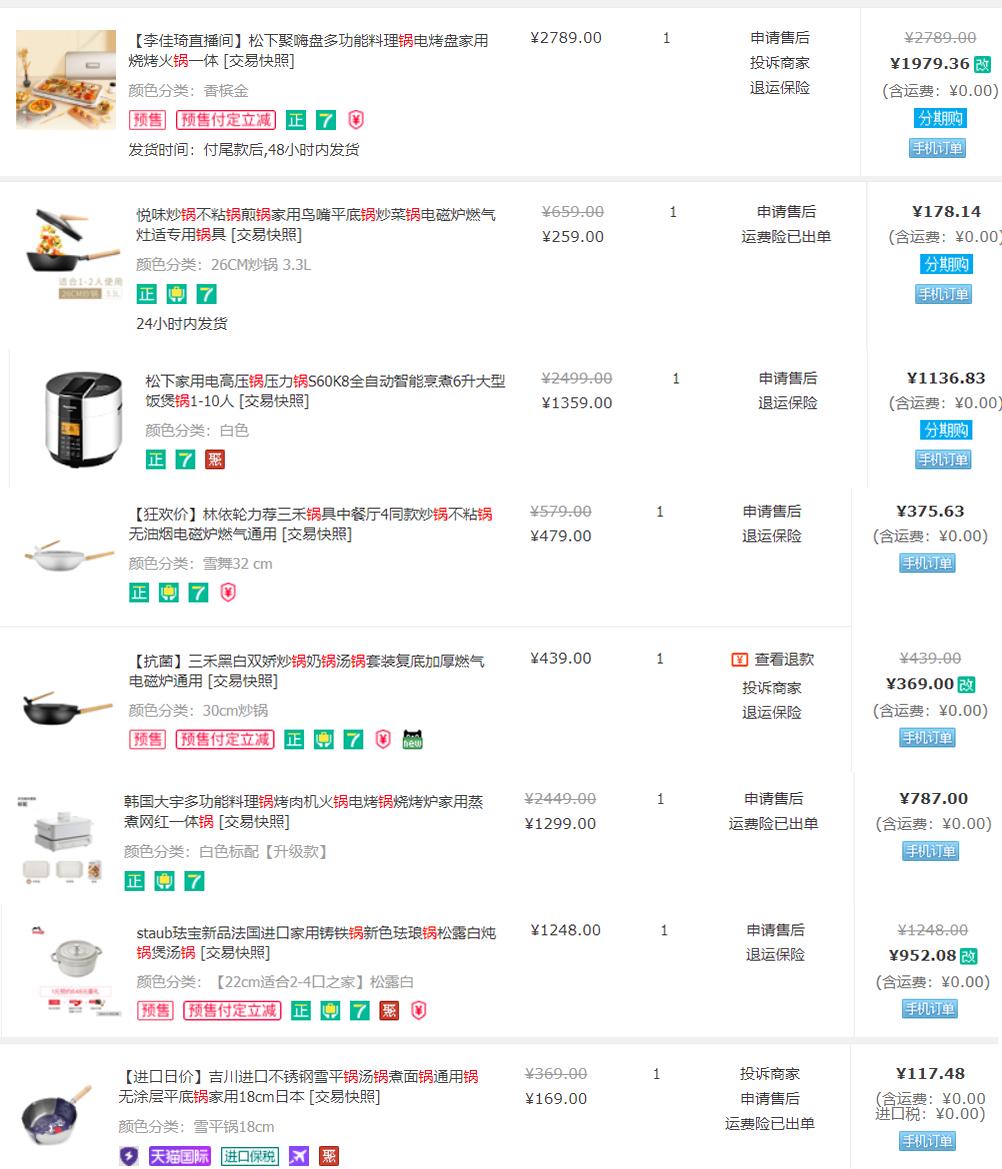Click the red ¥ shield icon on 林依轮 wok item
Screen dimensions: 1002x1169
pyautogui.click(x=228, y=592)
